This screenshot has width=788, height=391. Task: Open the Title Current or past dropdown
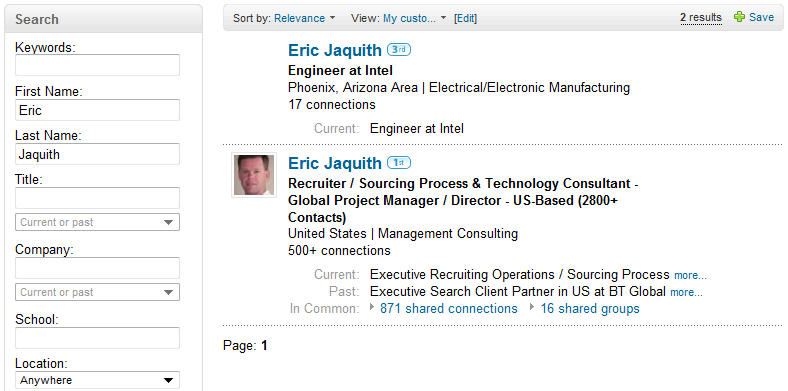click(97, 222)
